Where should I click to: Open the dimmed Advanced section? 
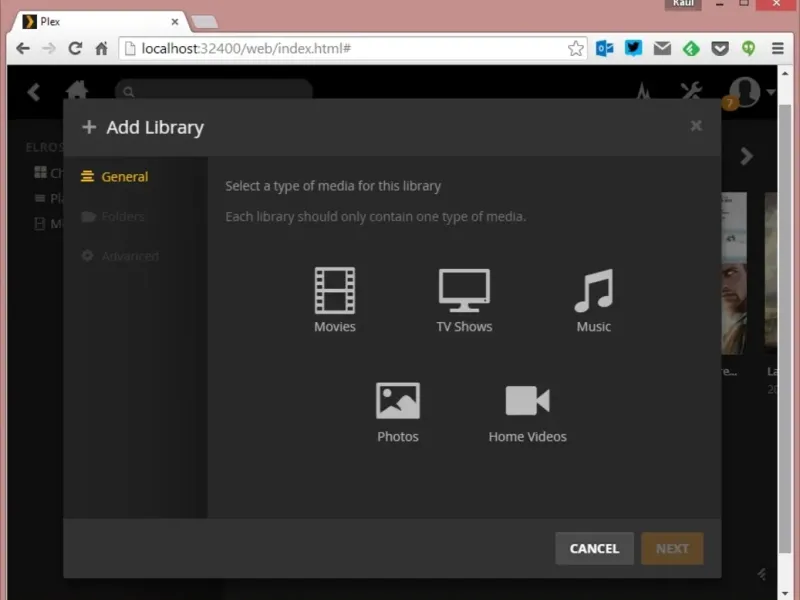pos(120,256)
